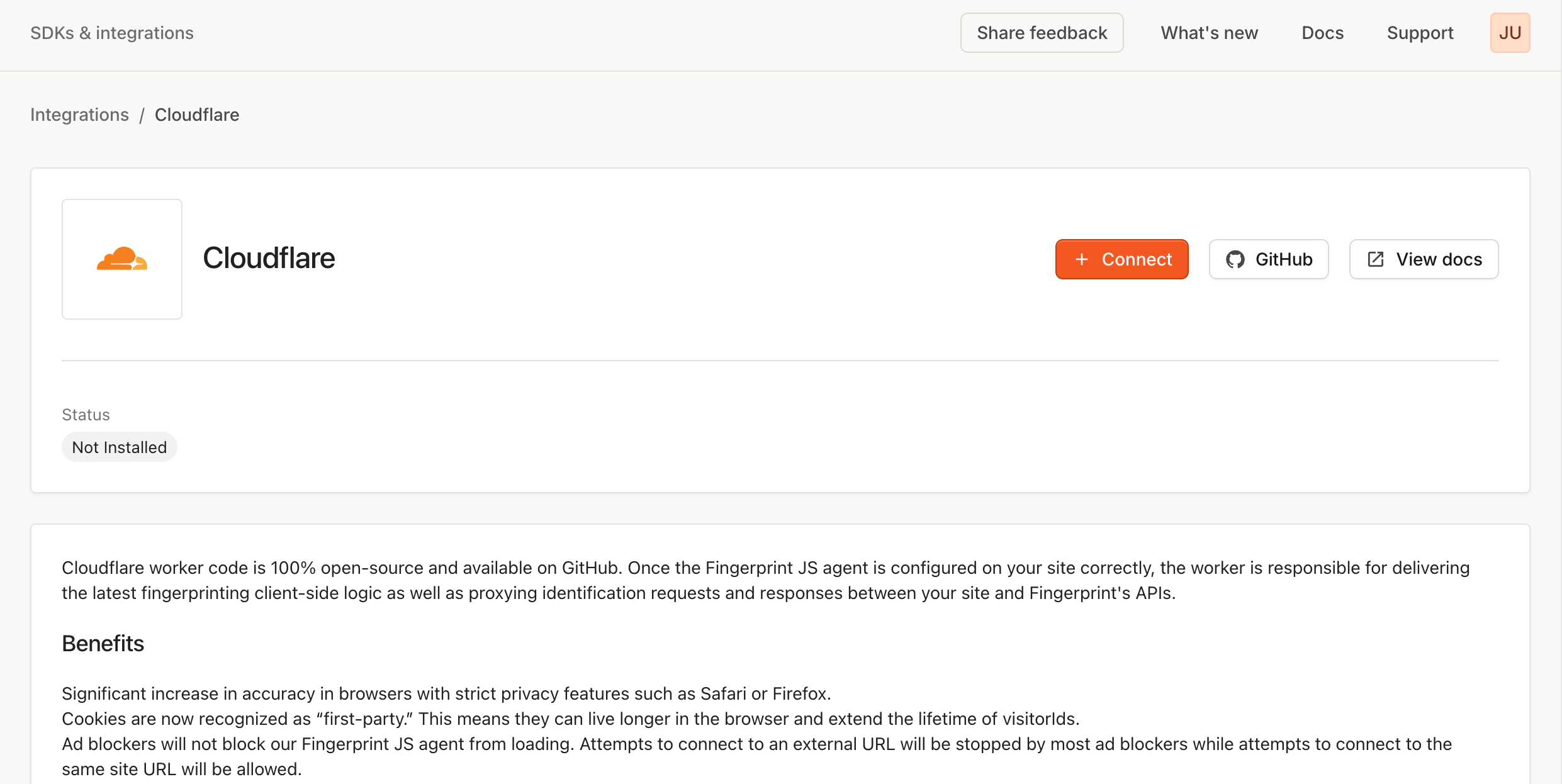1562x784 pixels.
Task: Click the external link icon on View docs
Action: click(x=1376, y=259)
